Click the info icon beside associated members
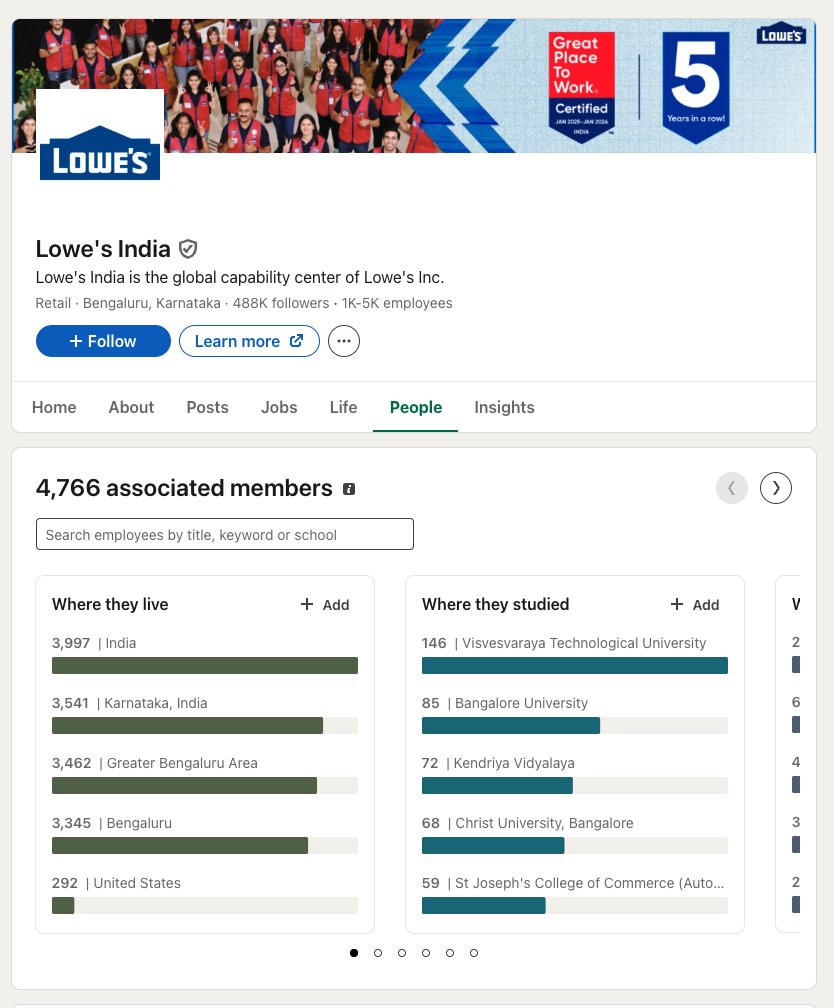Screen dimensions: 834x1008 coord(349,489)
